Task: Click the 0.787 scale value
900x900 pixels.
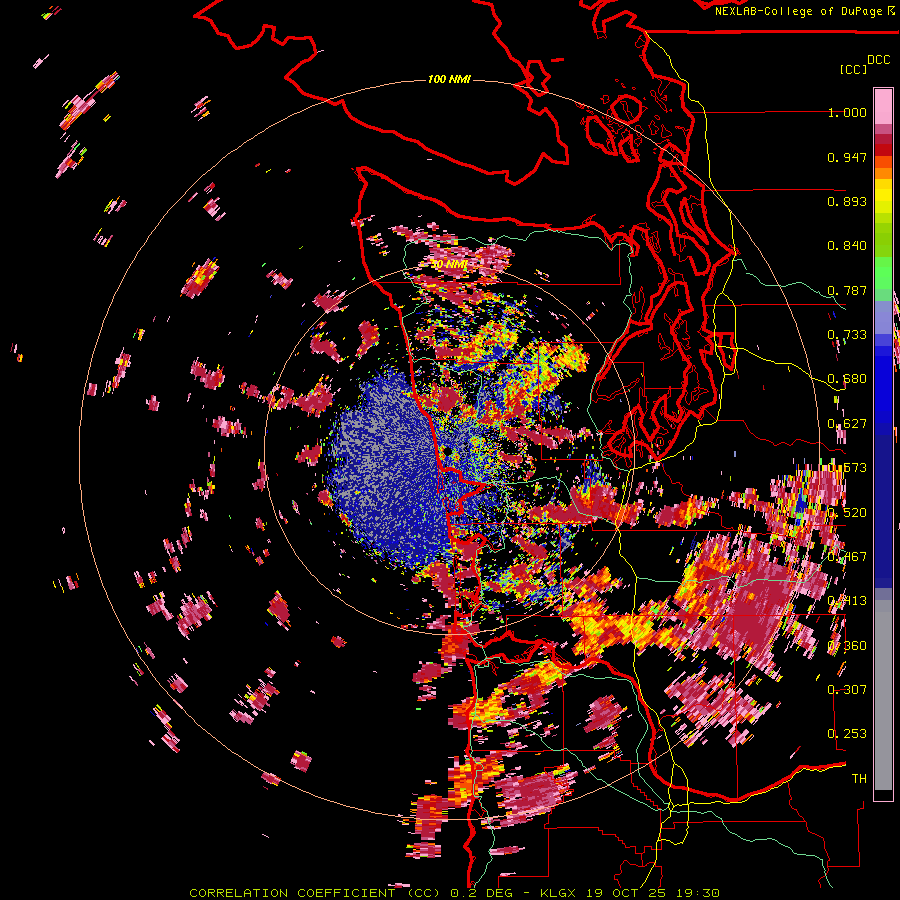Action: pos(847,290)
